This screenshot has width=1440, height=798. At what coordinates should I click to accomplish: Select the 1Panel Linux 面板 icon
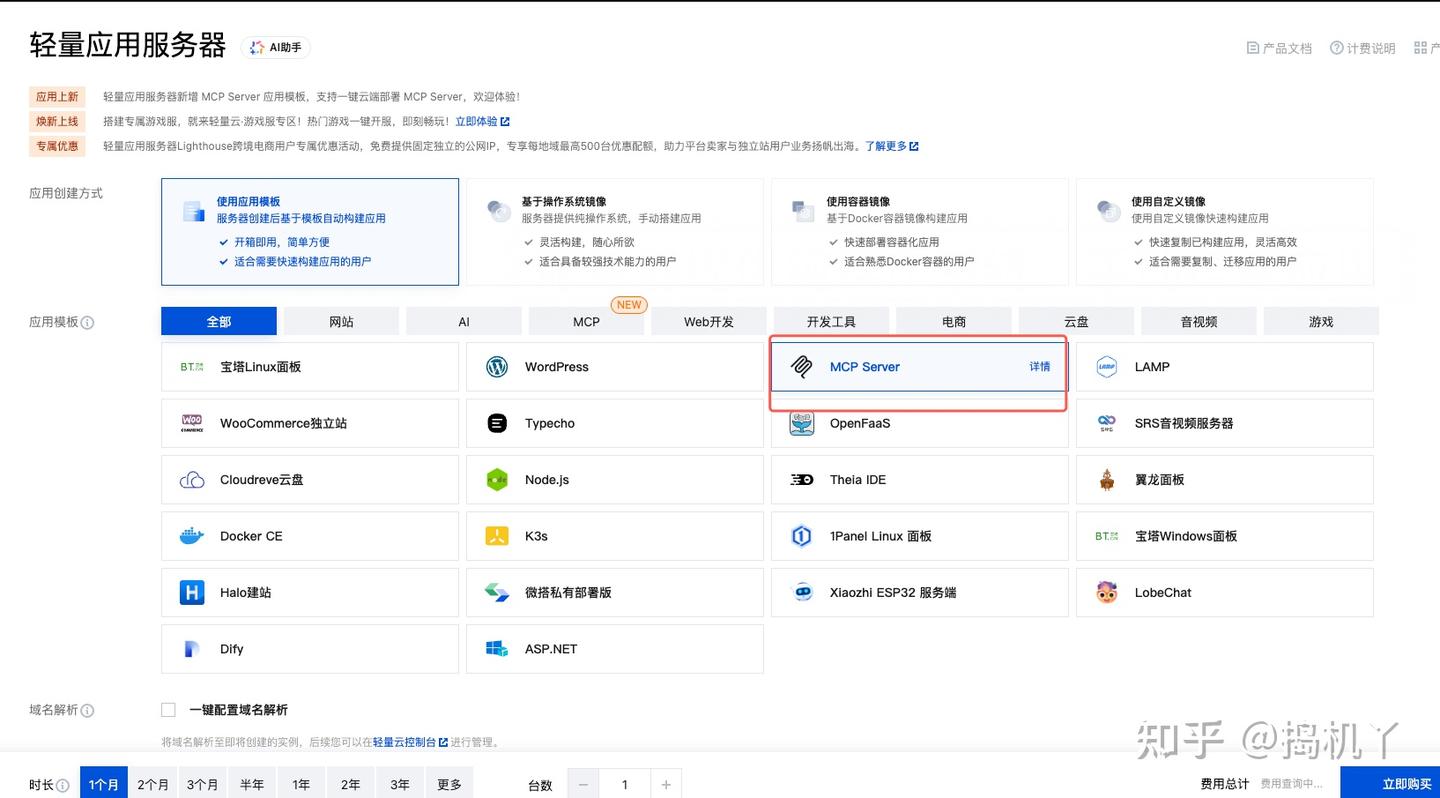tap(802, 536)
